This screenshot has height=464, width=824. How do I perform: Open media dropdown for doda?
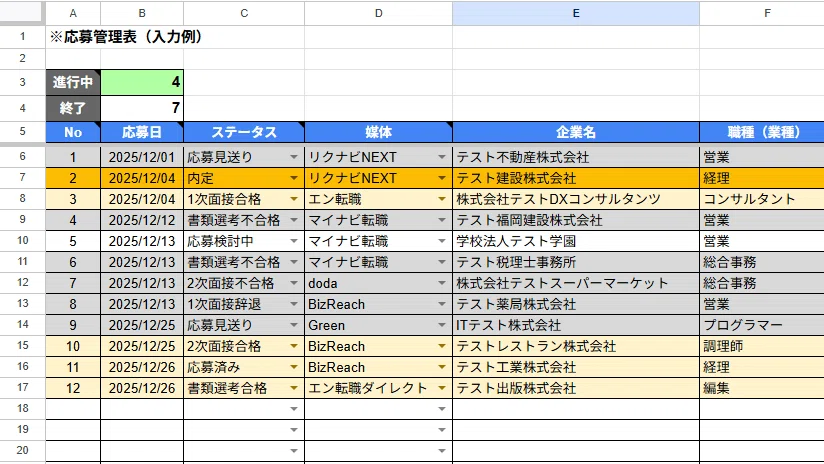click(x=441, y=283)
